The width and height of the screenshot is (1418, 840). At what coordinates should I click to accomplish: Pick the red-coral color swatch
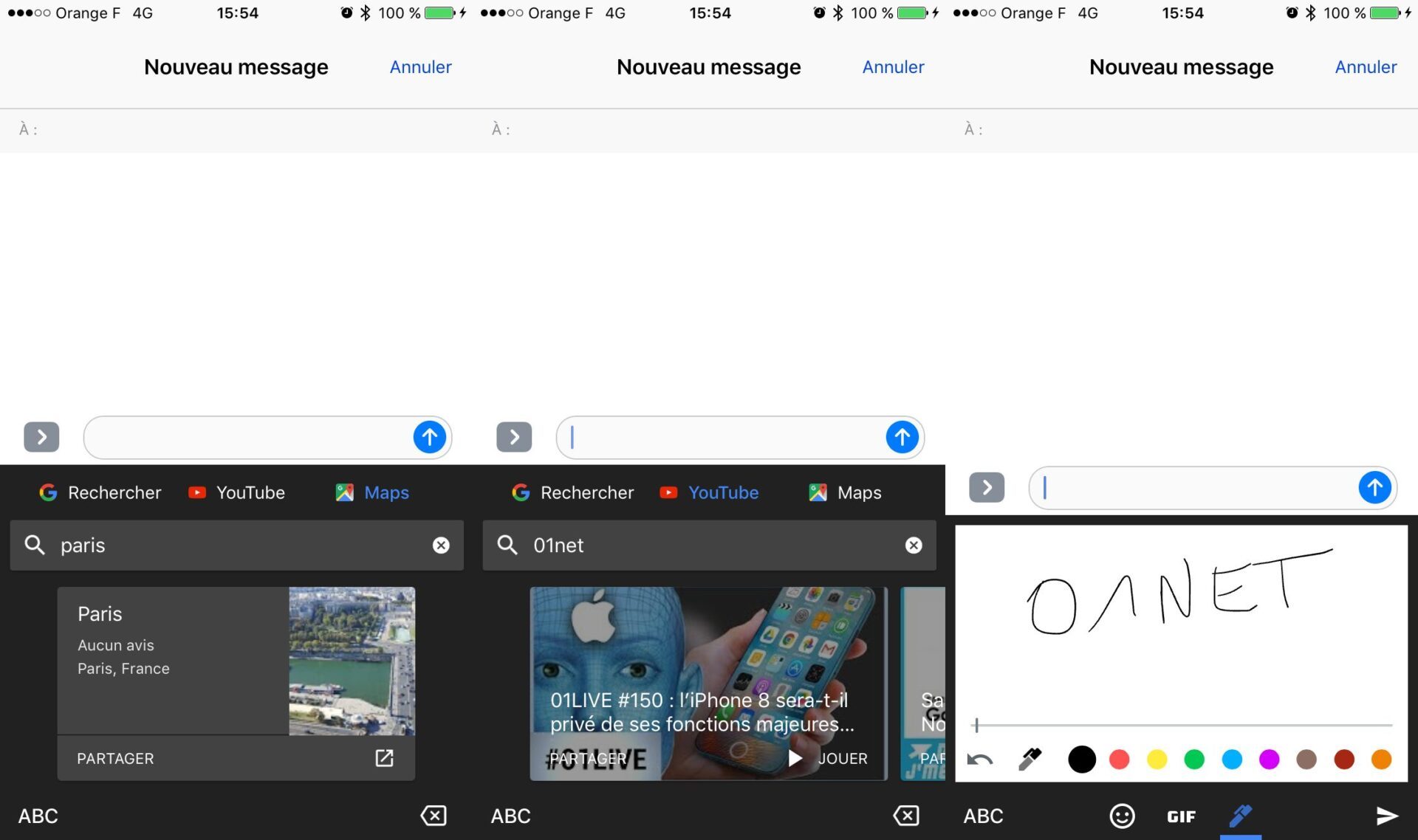[x=1120, y=759]
